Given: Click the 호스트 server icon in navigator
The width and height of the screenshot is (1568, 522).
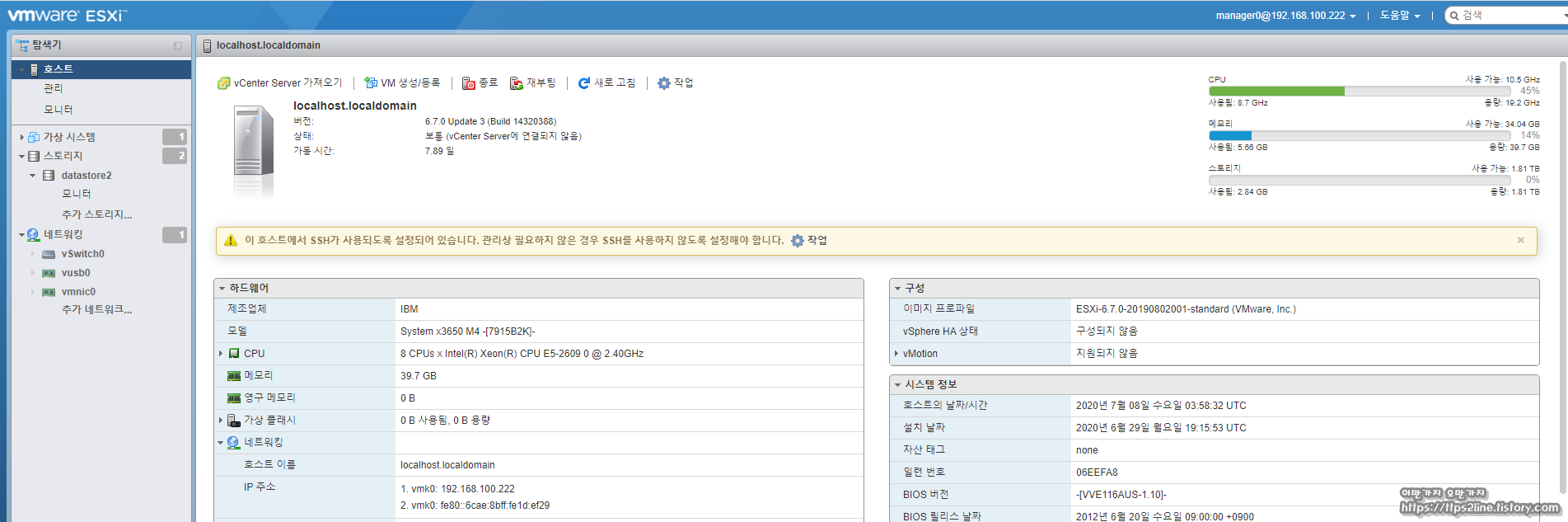Looking at the screenshot, I should pyautogui.click(x=34, y=69).
